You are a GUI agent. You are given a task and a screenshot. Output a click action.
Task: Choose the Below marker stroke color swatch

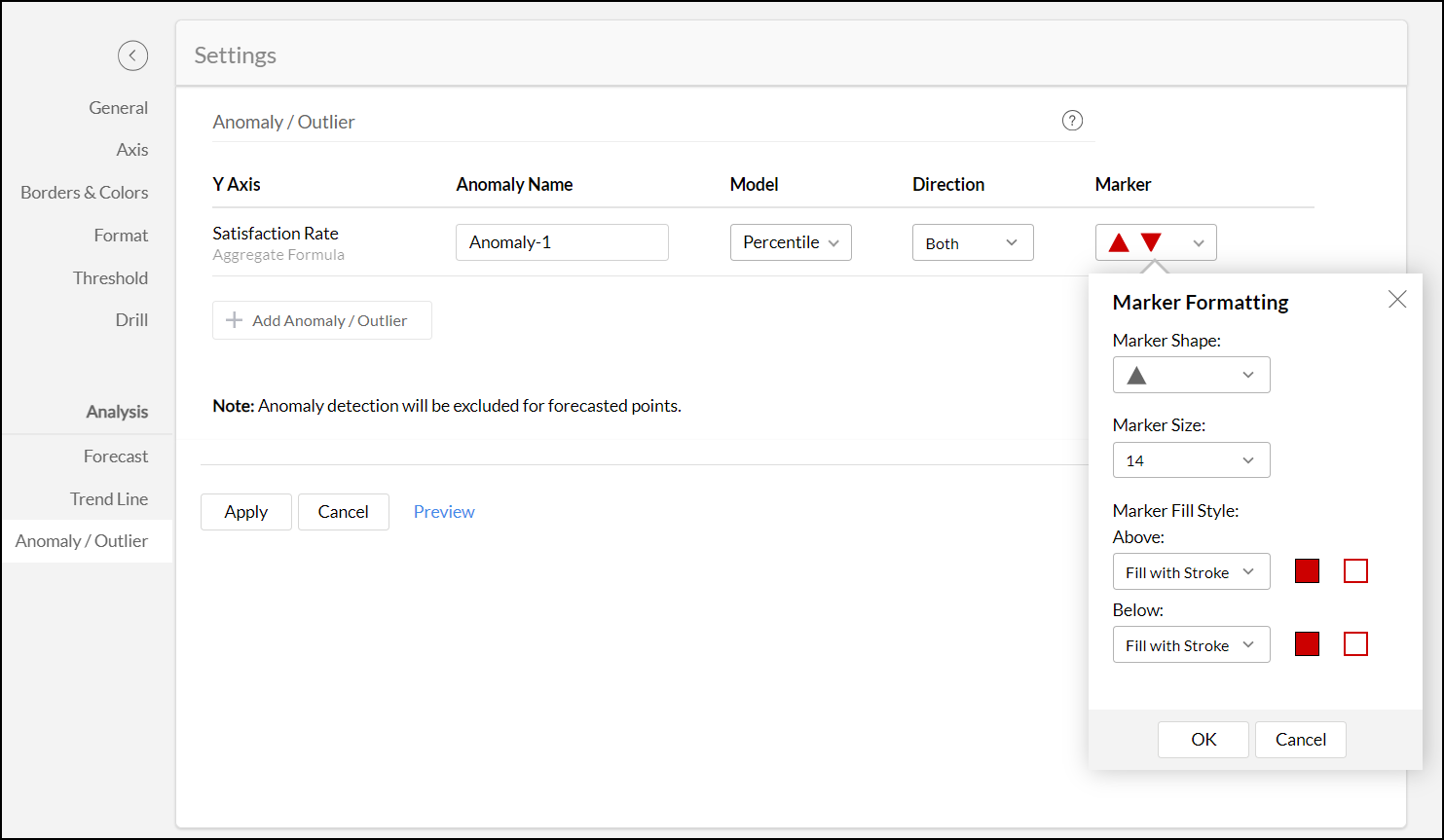click(1355, 644)
